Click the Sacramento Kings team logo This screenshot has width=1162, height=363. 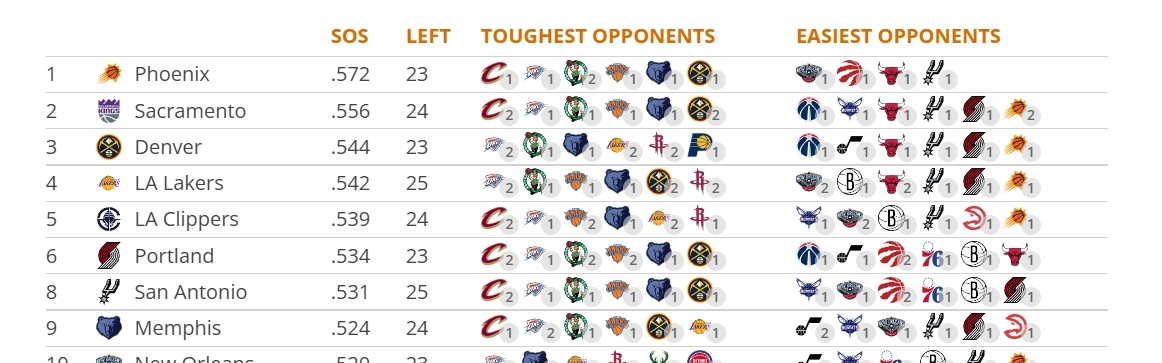(x=109, y=110)
